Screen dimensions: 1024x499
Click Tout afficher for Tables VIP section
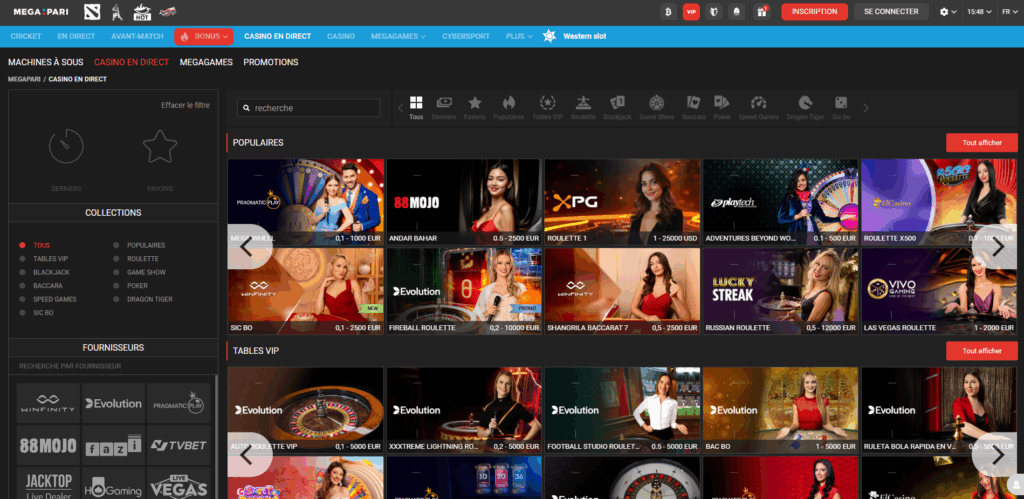click(x=982, y=351)
